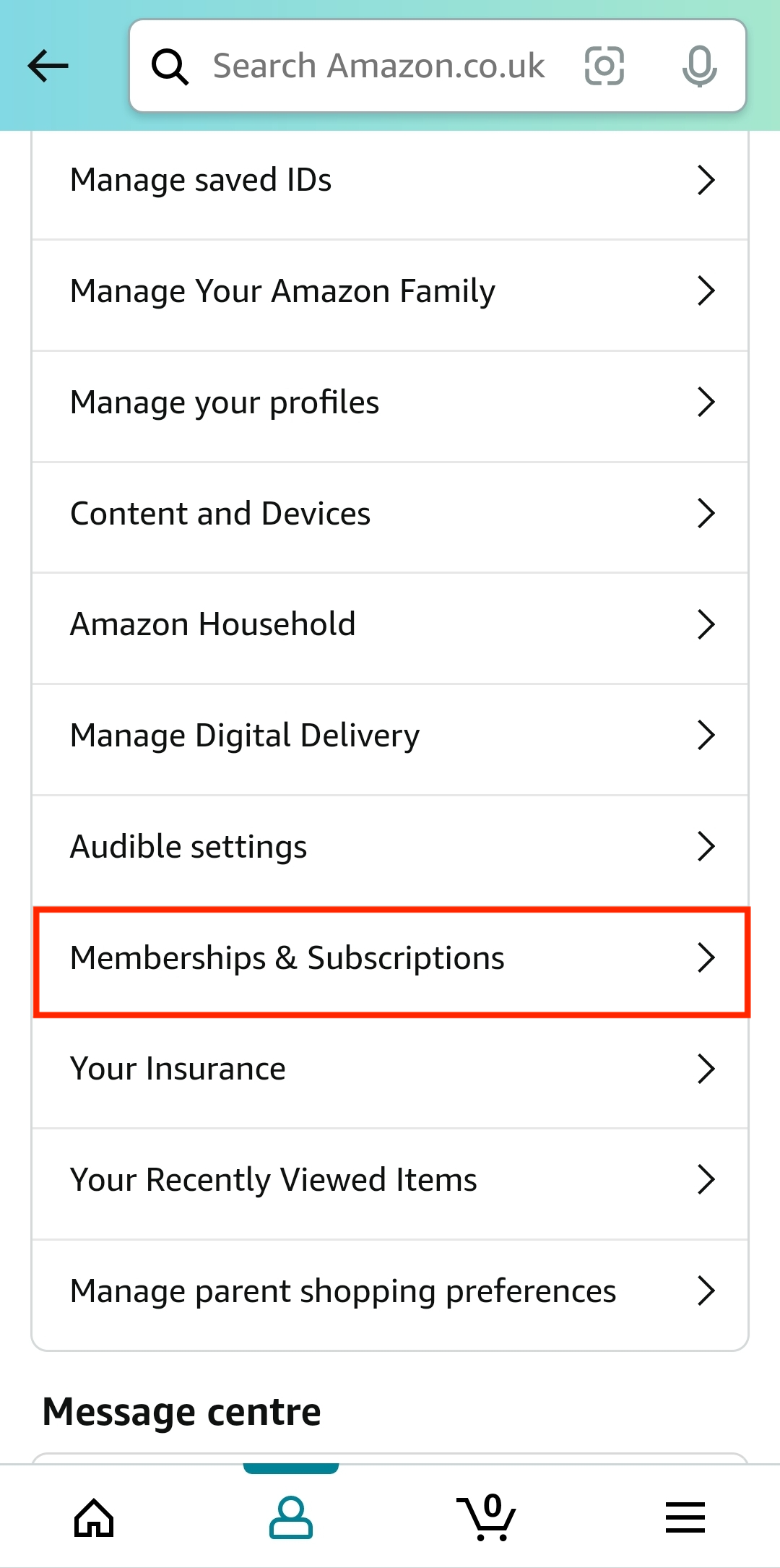
Task: Open camera lens scan search
Action: [x=604, y=66]
